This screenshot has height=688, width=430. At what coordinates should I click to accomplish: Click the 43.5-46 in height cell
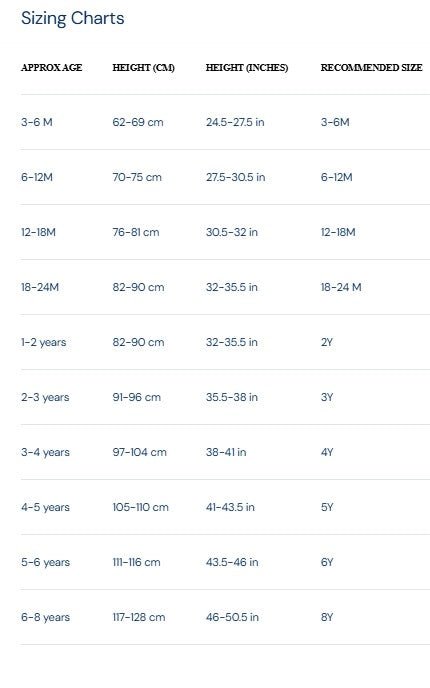[x=232, y=563]
